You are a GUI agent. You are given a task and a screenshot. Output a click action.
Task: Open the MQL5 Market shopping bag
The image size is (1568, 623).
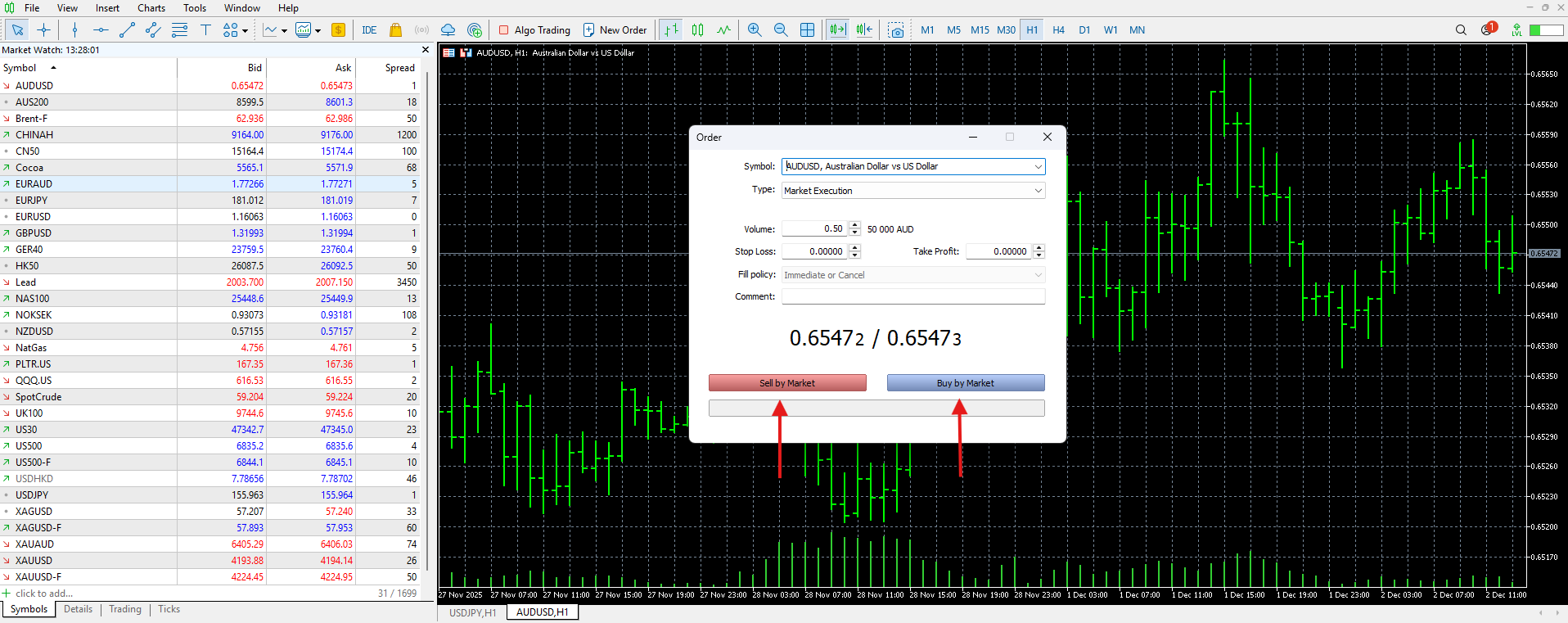[395, 30]
